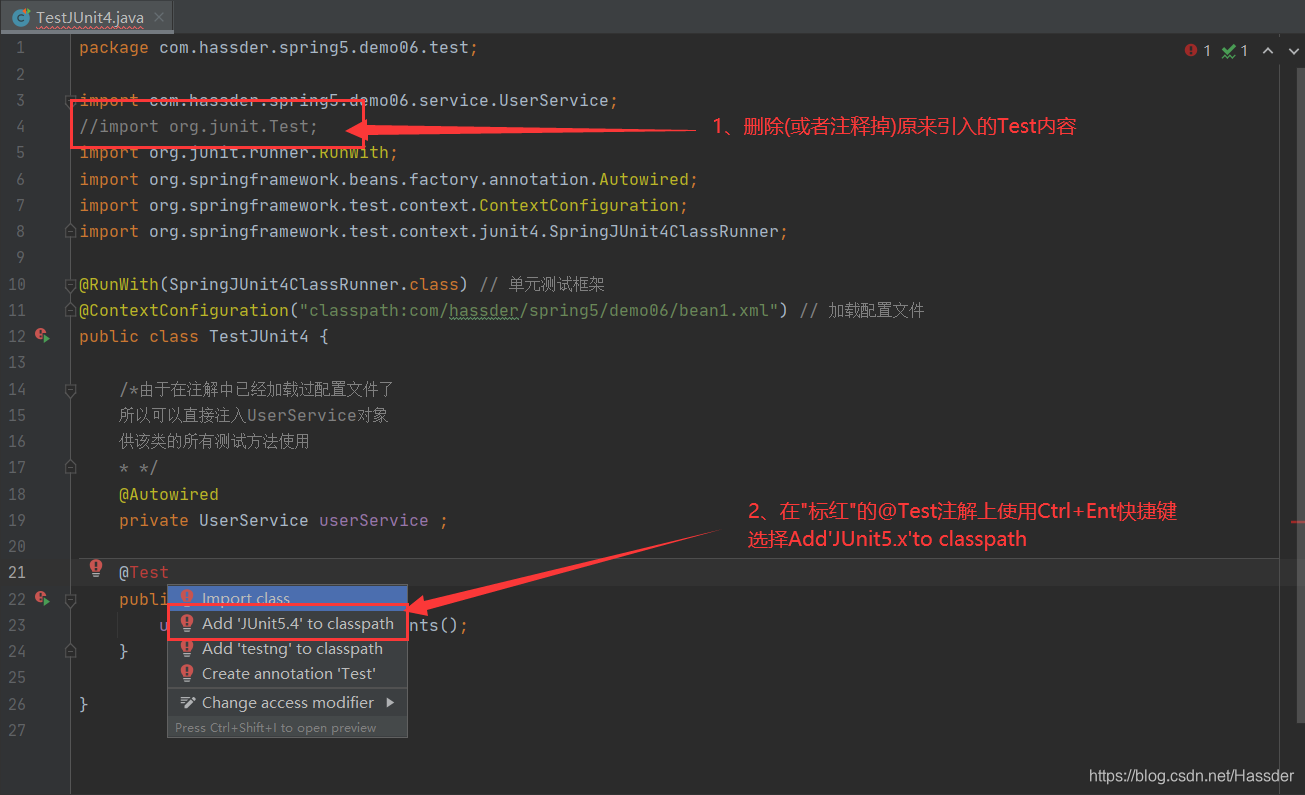The height and width of the screenshot is (795, 1305).
Task: Close the TestJUnit4.java tab
Action: coord(157,18)
